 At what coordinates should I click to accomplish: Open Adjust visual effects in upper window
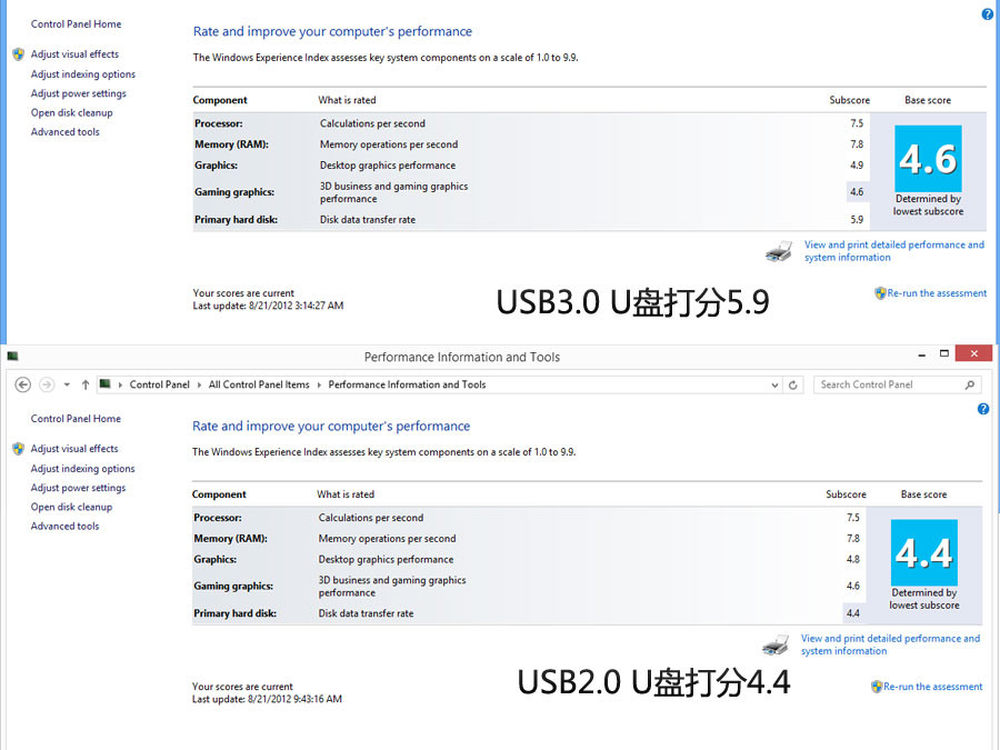[x=75, y=54]
